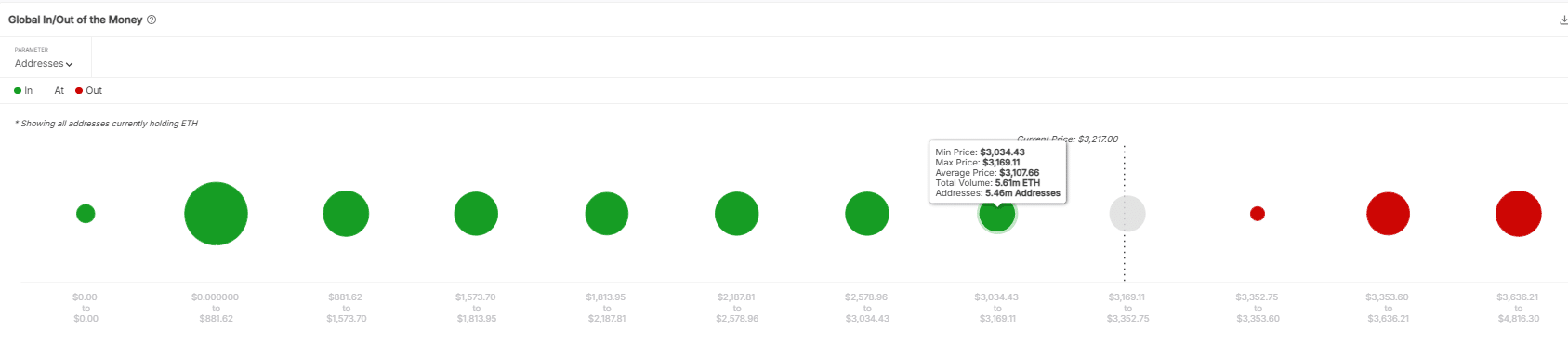Viewport: 1568px width, 343px height.
Task: Click red bubble for $3,636.21 to $4,816.30
Action: (x=1519, y=214)
